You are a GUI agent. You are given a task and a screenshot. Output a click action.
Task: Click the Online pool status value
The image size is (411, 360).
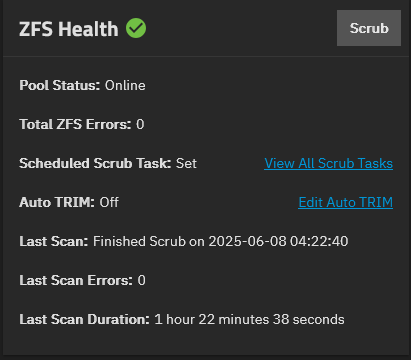click(125, 85)
